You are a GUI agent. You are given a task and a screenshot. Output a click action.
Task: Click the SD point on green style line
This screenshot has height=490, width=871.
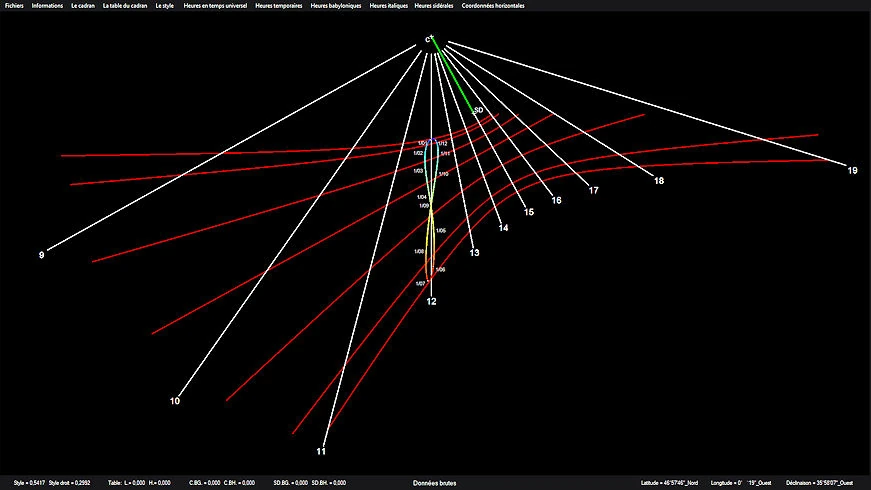478,109
